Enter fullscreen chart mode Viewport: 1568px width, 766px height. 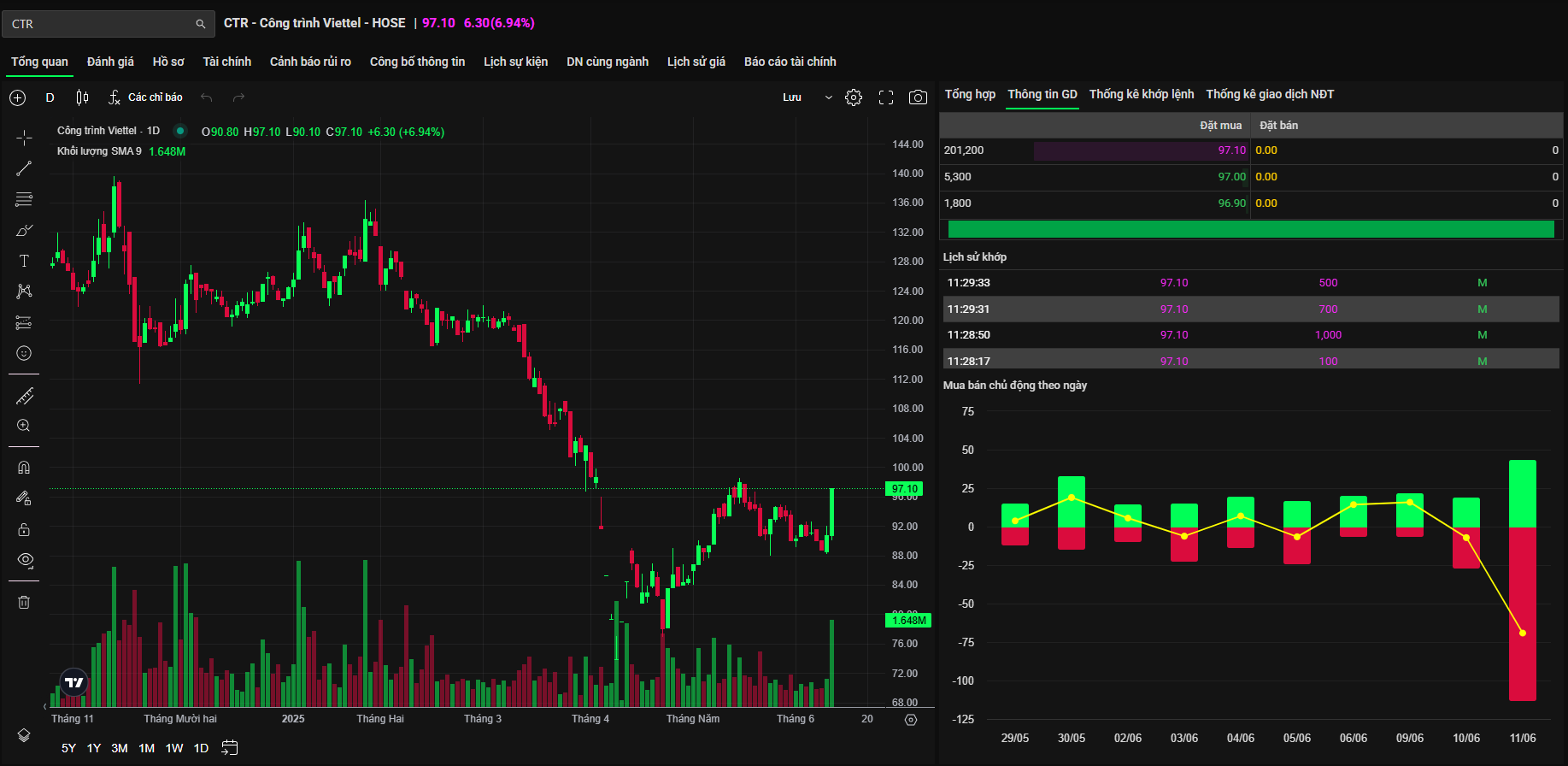886,97
